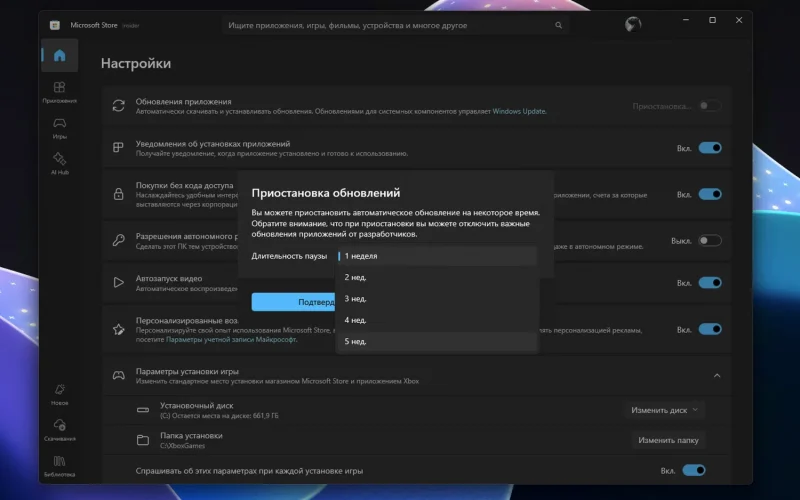Click the Приостановка... status text
The image size is (800, 500).
[x=662, y=106]
